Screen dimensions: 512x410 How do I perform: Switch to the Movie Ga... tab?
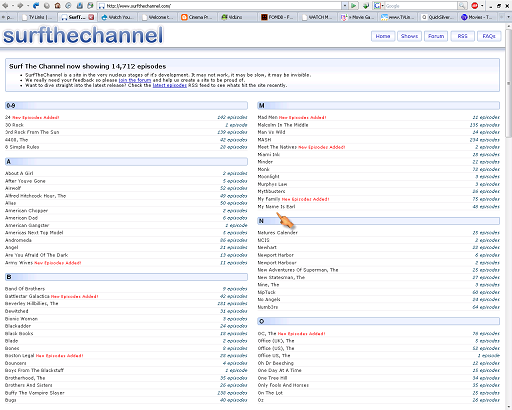pyautogui.click(x=357, y=17)
